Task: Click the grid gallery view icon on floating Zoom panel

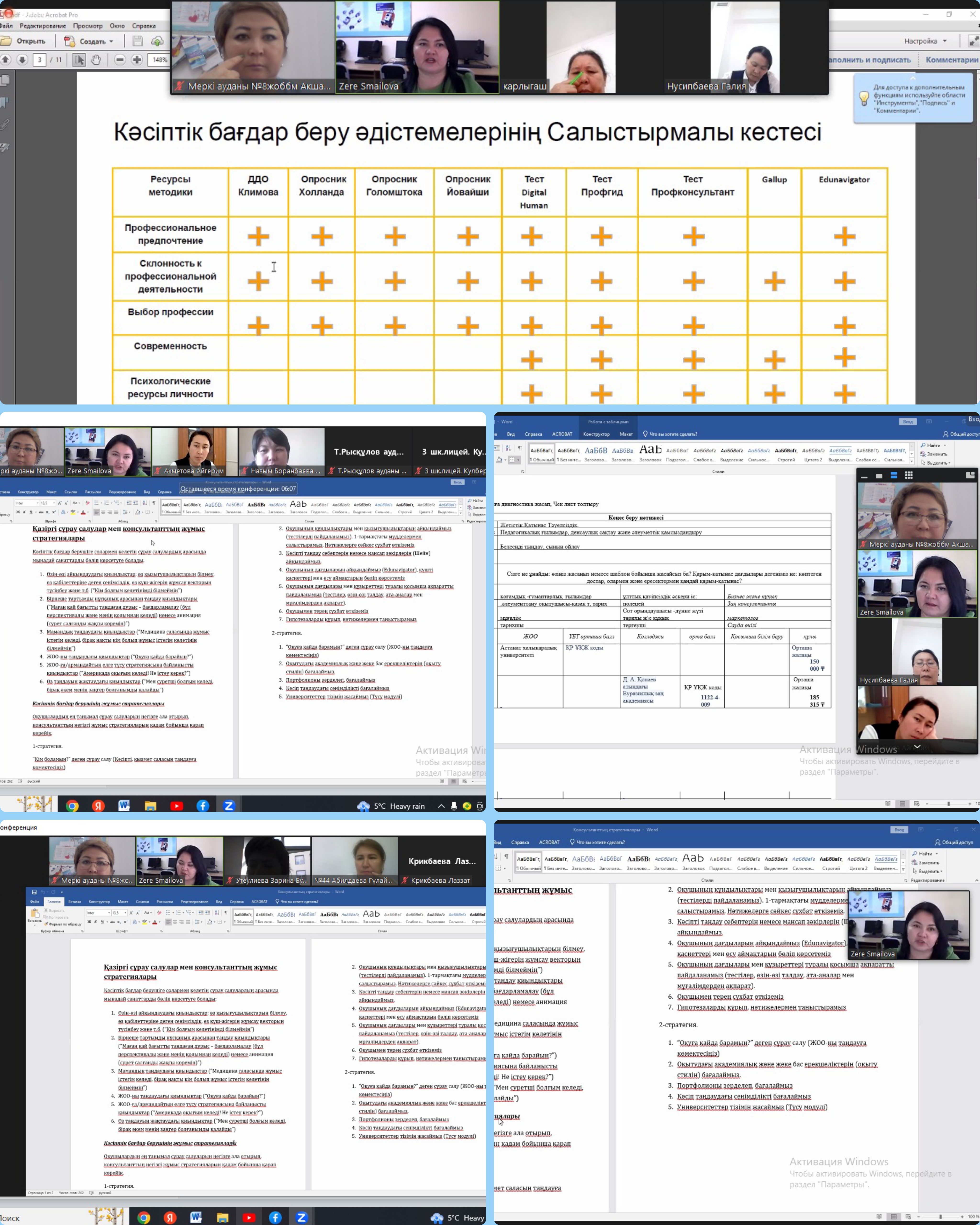Action: 909,475
